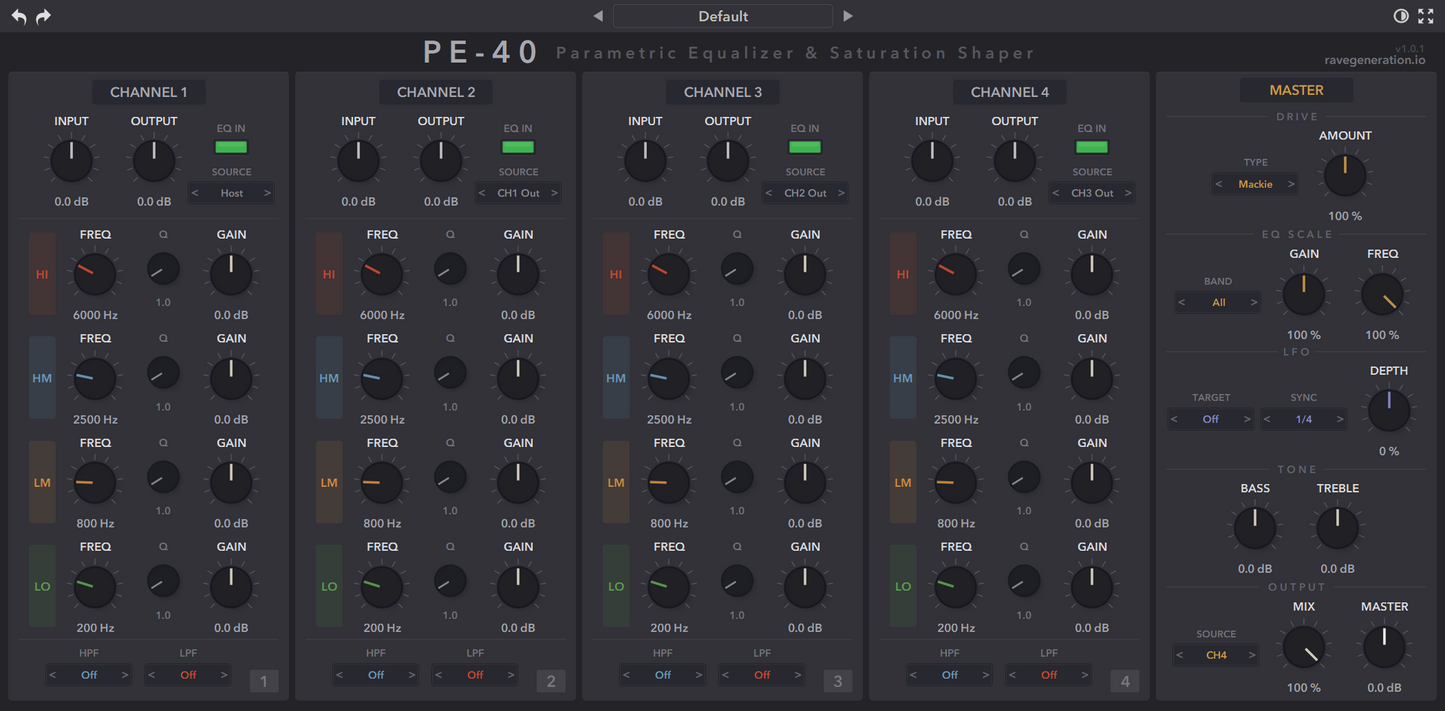The image size is (1445, 711).
Task: Select next Channel 3 source after CH2 Out
Action: [841, 193]
